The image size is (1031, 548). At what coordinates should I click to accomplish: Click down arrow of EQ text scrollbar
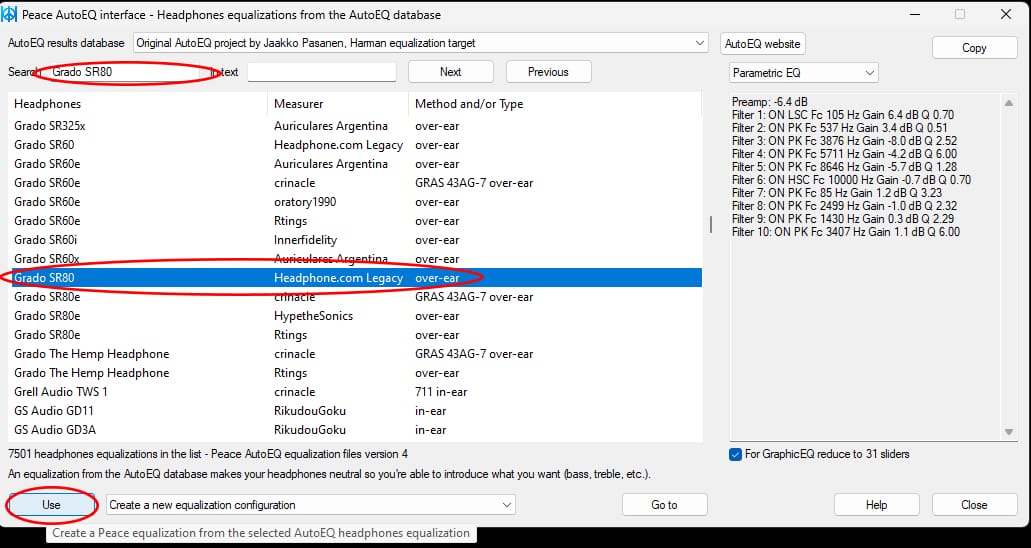(x=1009, y=432)
